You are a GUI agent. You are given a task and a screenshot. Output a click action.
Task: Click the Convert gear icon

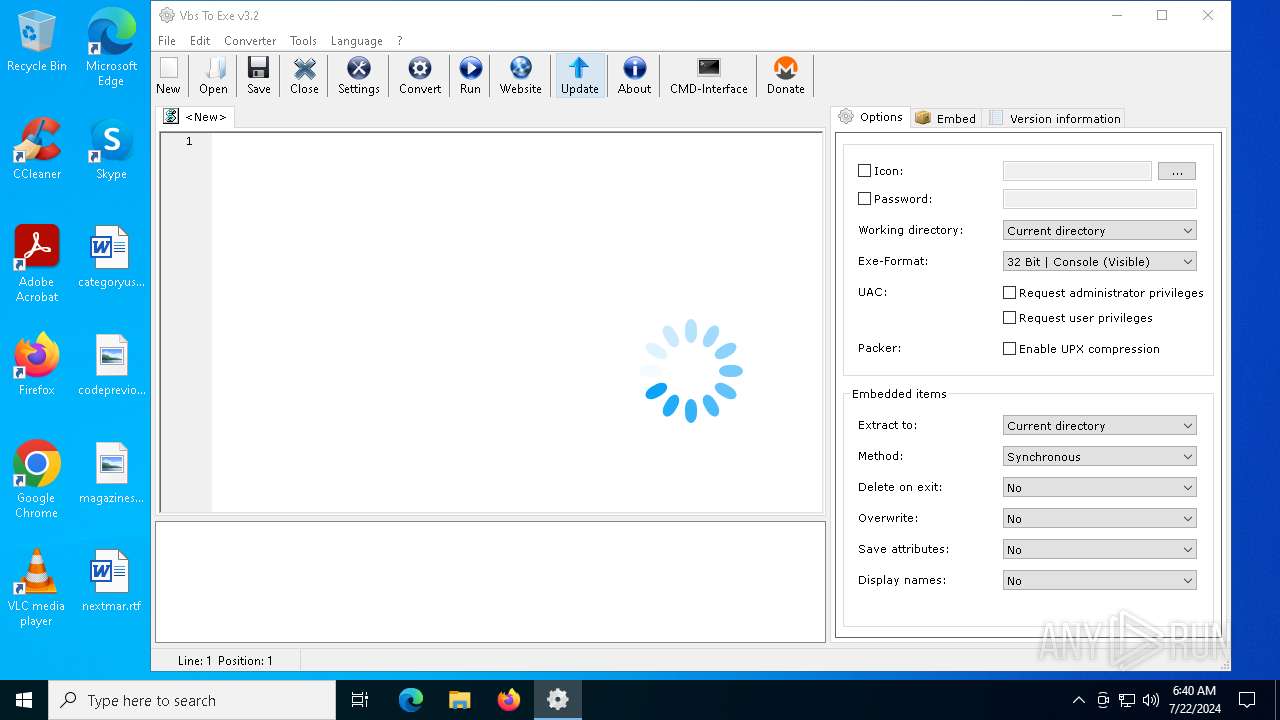click(420, 76)
